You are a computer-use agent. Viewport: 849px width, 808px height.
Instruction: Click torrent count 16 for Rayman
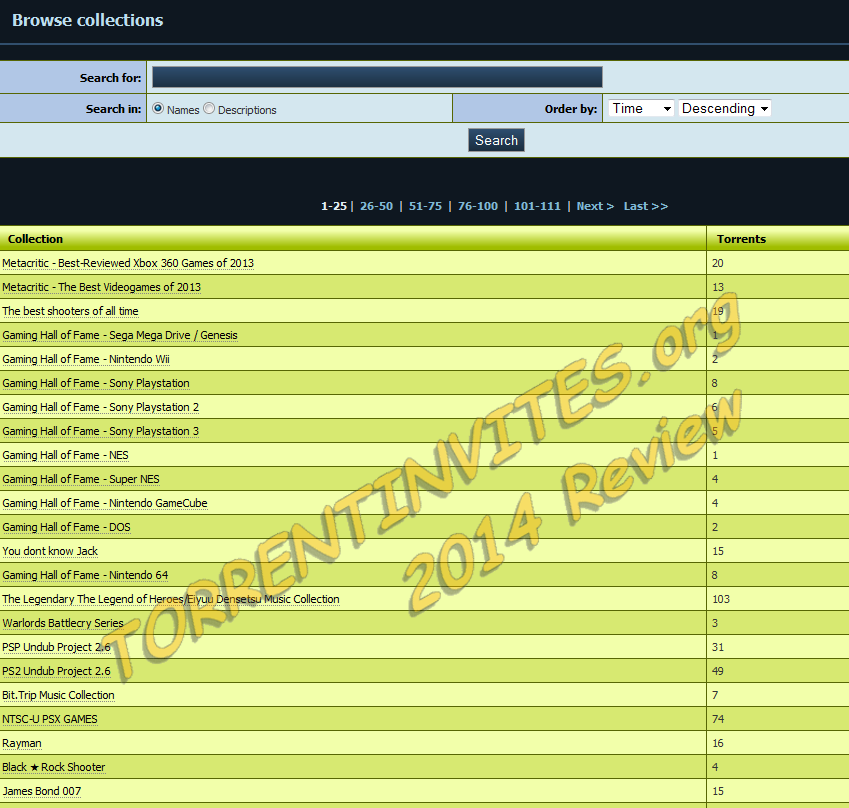coord(717,743)
